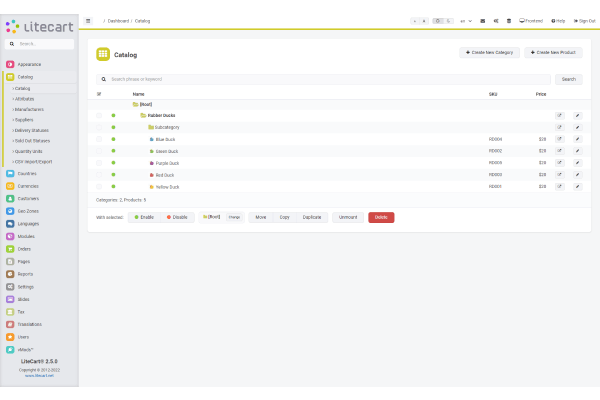The image size is (600, 400).
Task: Tick the checkbox for Yellow Duck
Action: click(99, 186)
